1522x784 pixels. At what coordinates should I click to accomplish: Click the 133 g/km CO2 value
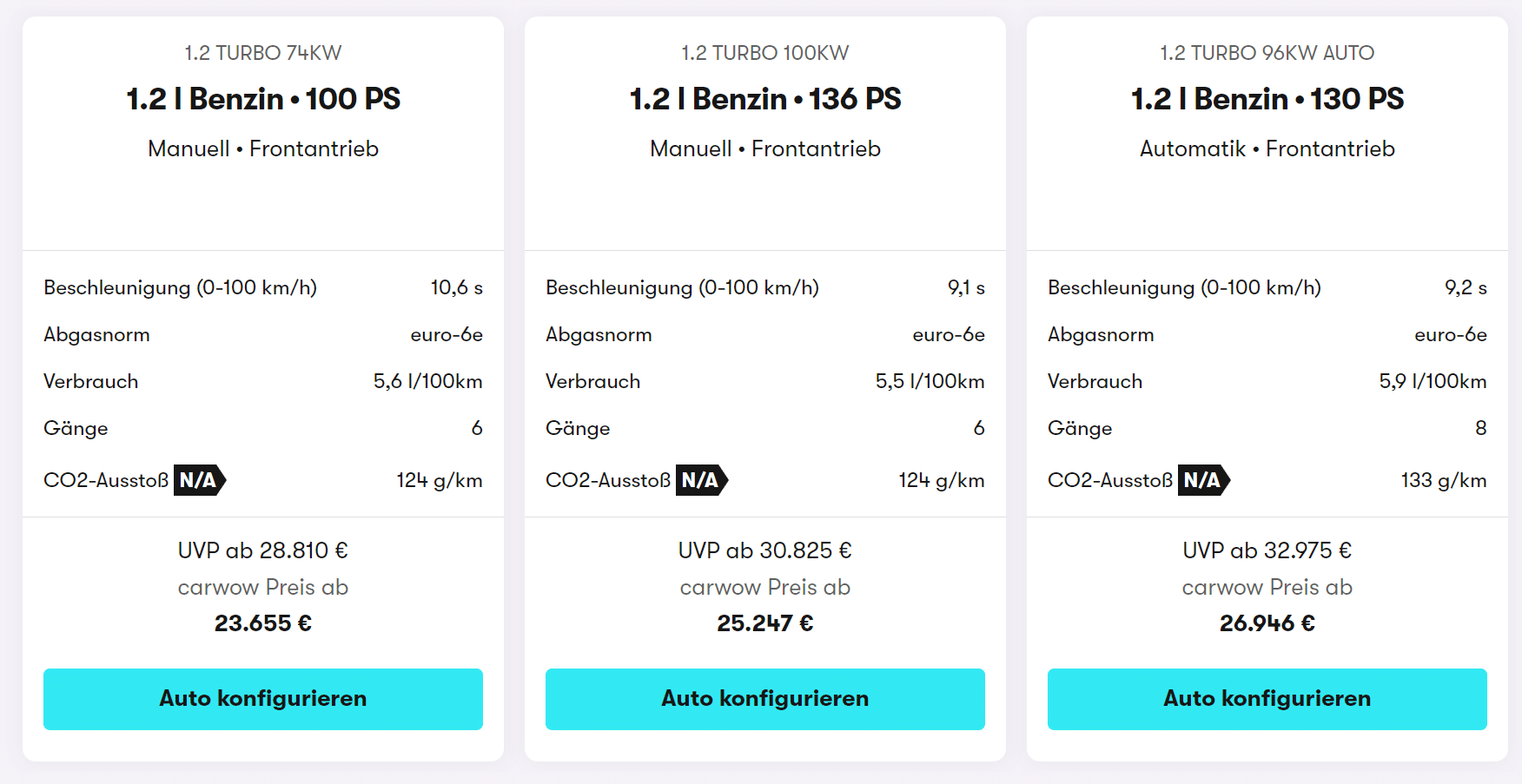point(1444,480)
